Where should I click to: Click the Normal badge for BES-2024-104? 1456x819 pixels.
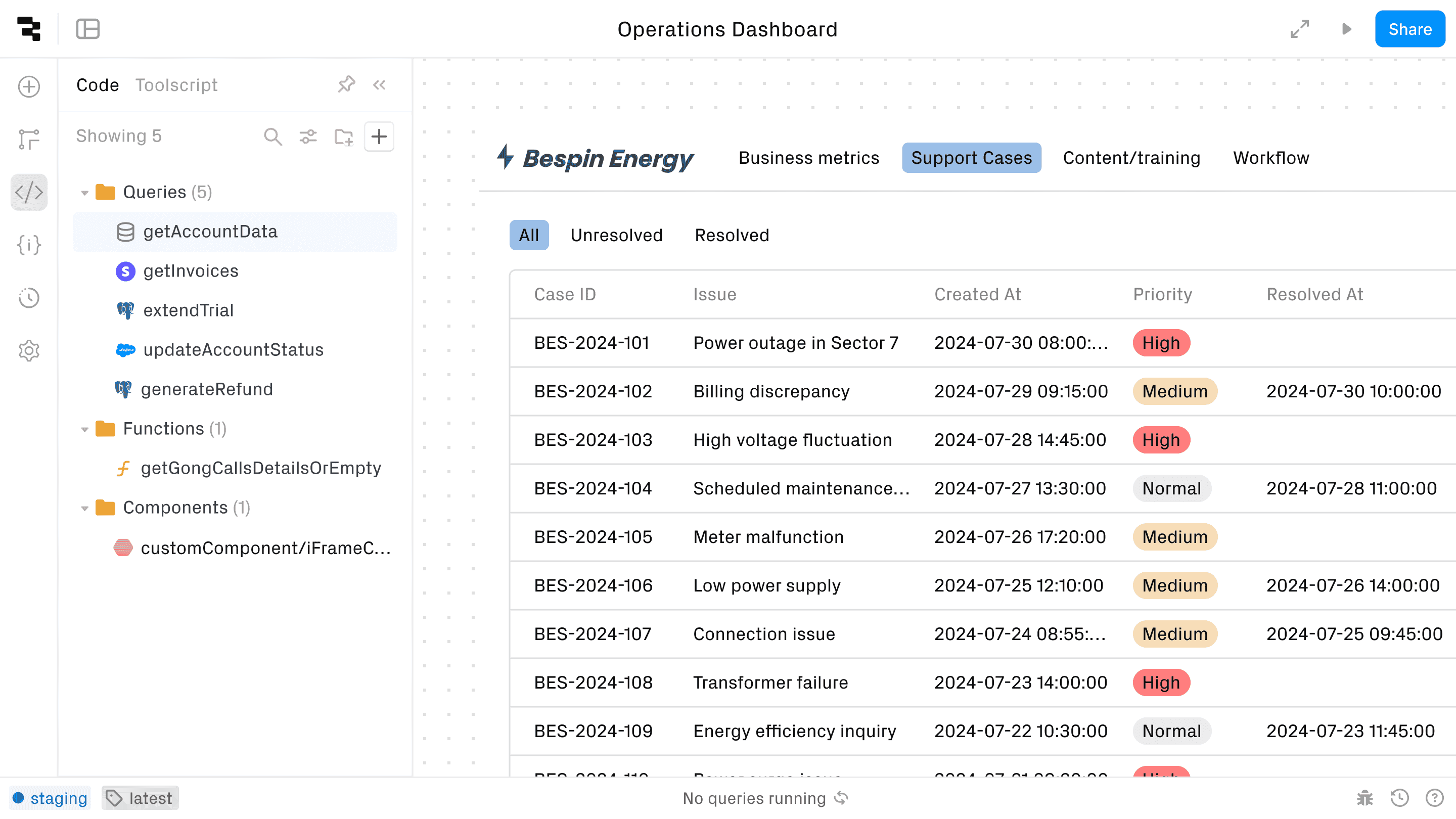tap(1171, 488)
